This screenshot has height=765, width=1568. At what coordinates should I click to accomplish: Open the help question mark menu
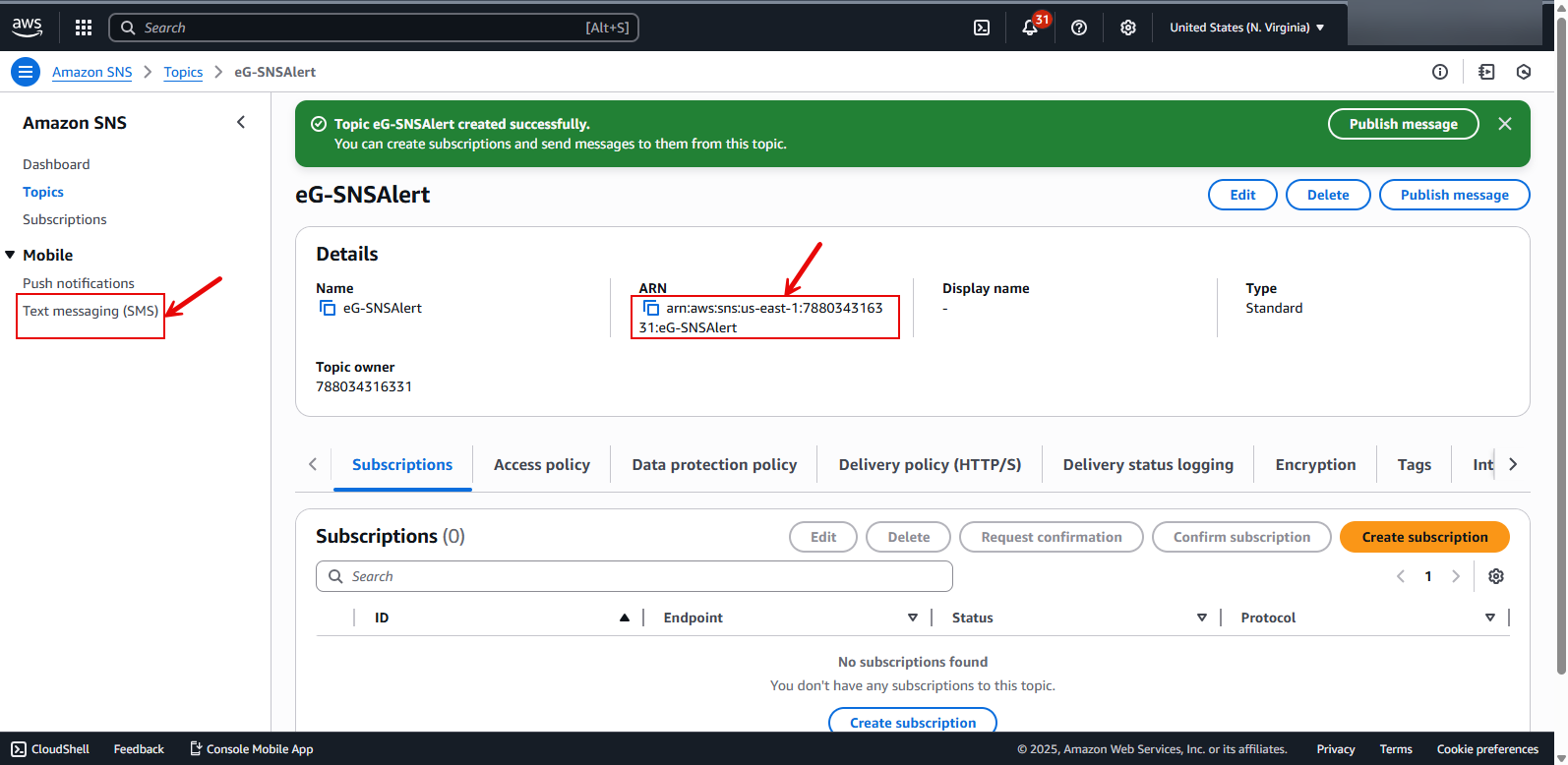pos(1079,28)
